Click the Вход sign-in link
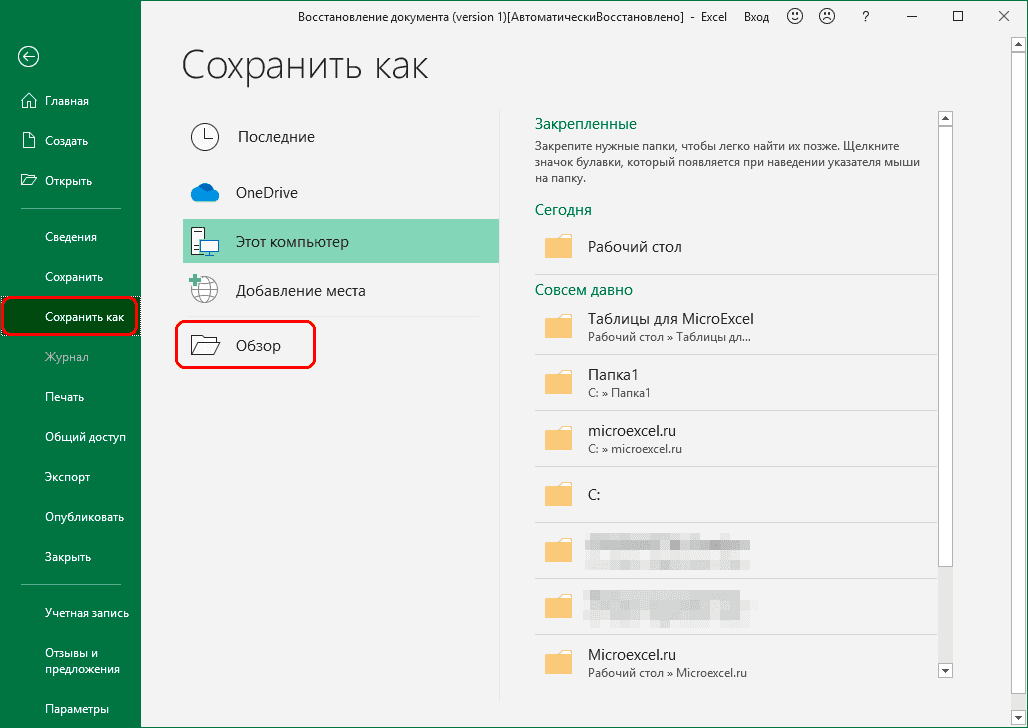The width and height of the screenshot is (1028, 728). pyautogui.click(x=756, y=16)
